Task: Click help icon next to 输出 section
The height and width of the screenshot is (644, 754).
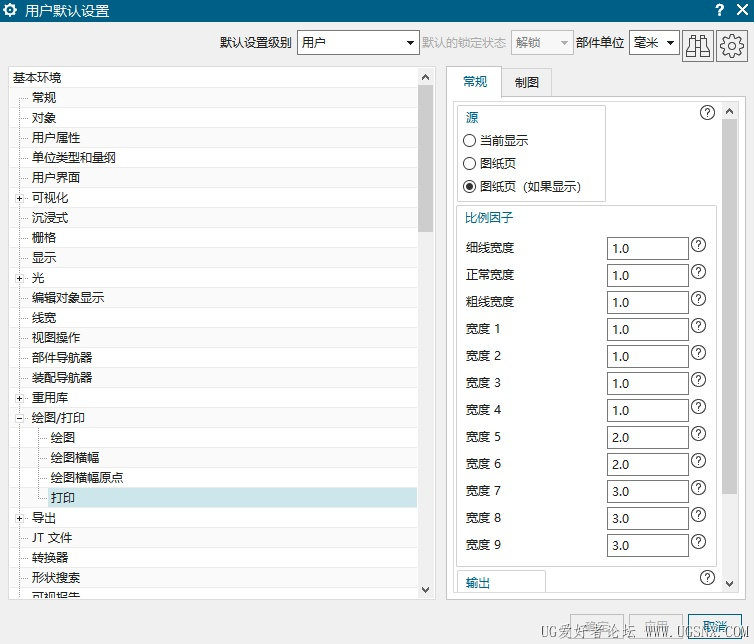Action: point(708,578)
